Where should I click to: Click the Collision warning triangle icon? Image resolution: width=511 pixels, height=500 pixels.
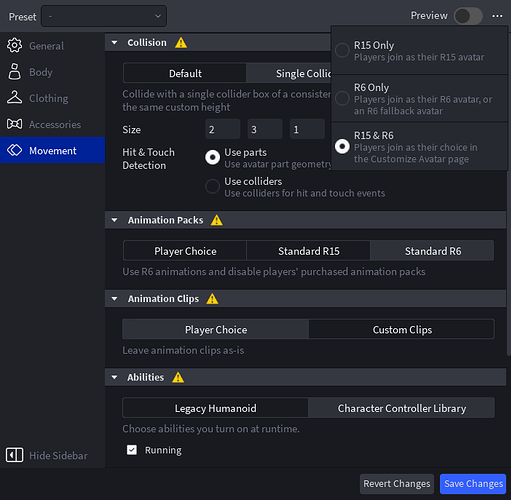pyautogui.click(x=181, y=43)
